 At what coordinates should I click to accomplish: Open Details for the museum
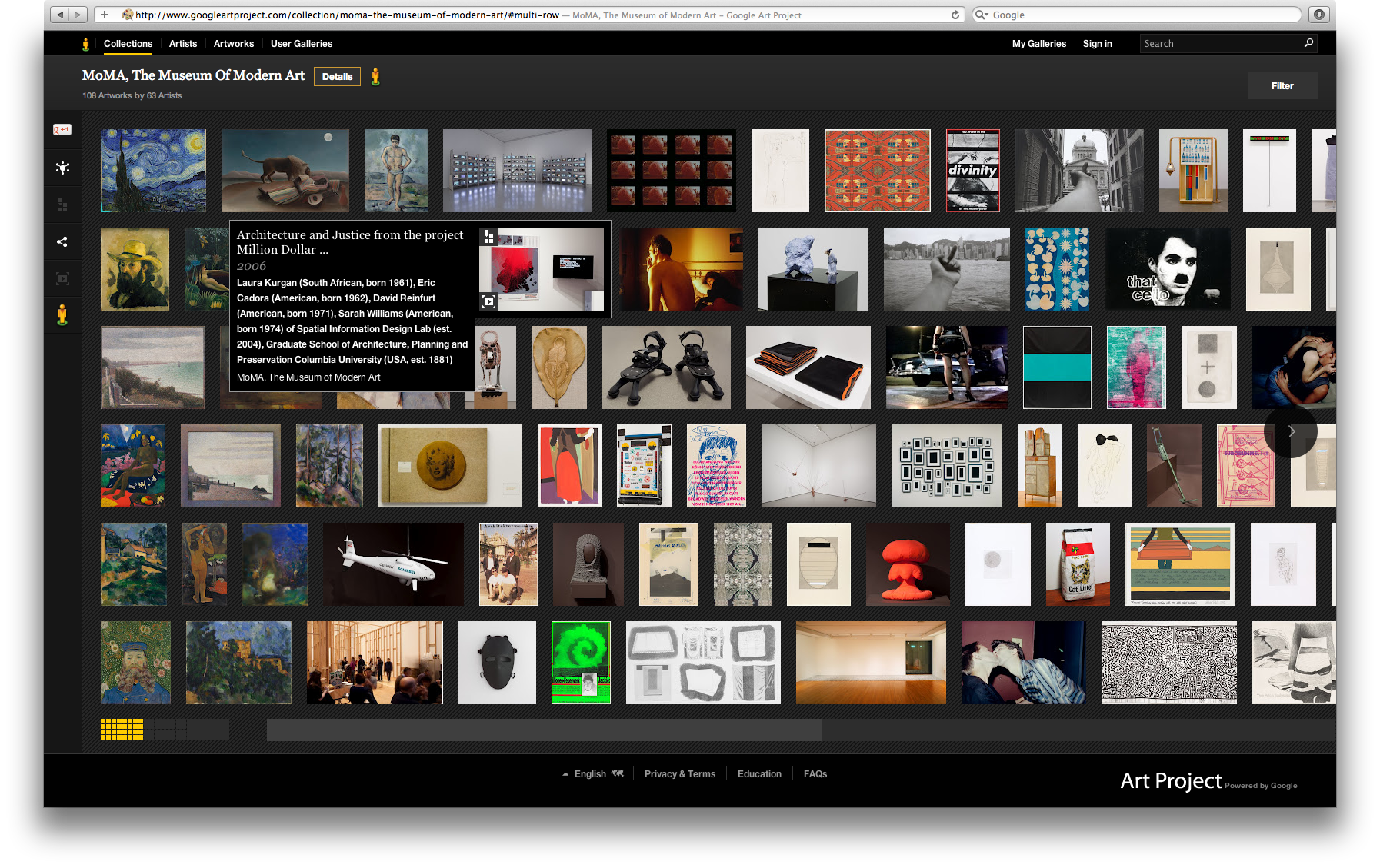337,76
